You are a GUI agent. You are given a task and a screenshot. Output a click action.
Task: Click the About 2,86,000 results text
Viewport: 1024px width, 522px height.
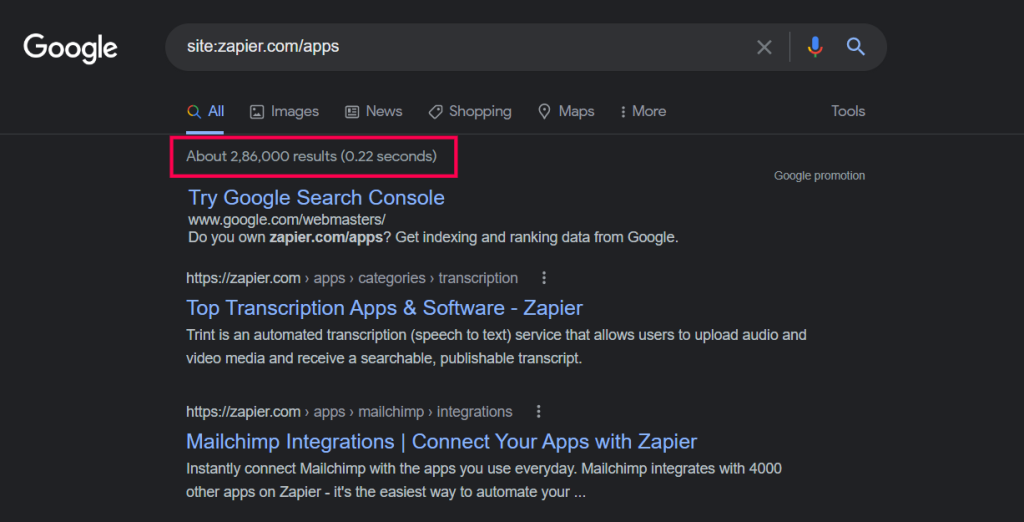click(x=312, y=156)
